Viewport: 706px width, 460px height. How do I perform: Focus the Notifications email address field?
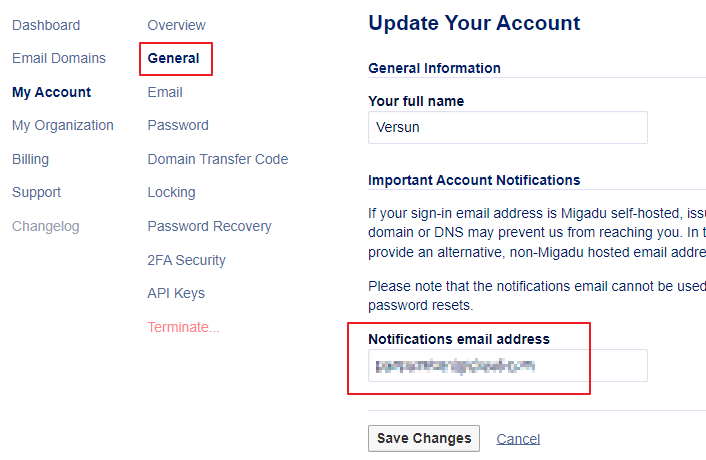point(507,366)
